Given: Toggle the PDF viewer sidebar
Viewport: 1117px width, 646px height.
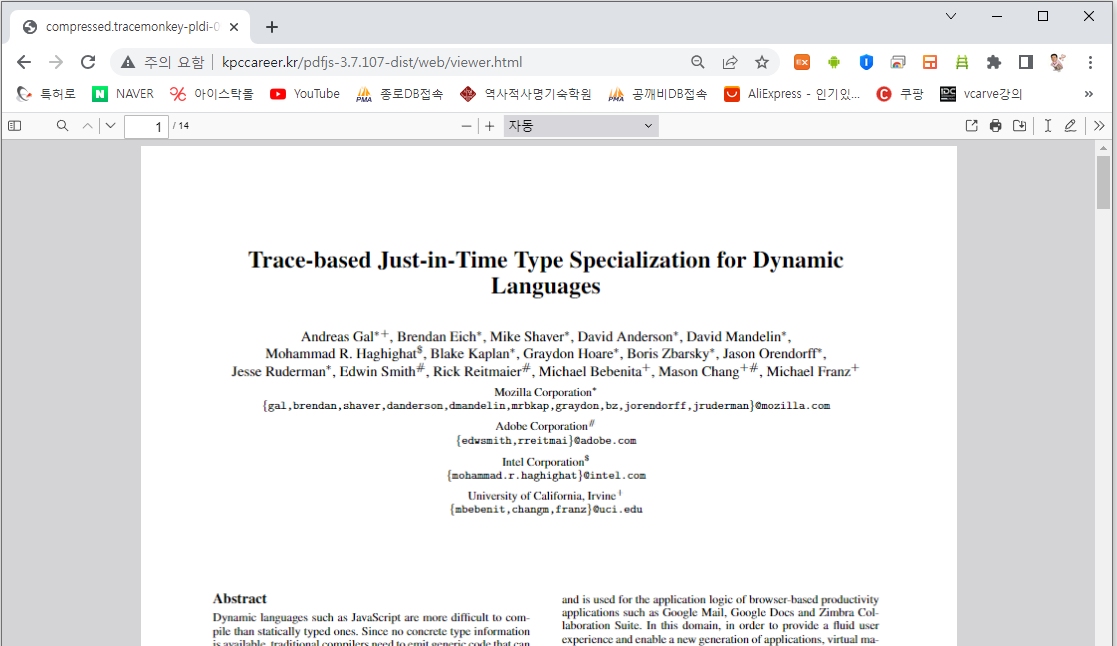Looking at the screenshot, I should click(x=14, y=126).
